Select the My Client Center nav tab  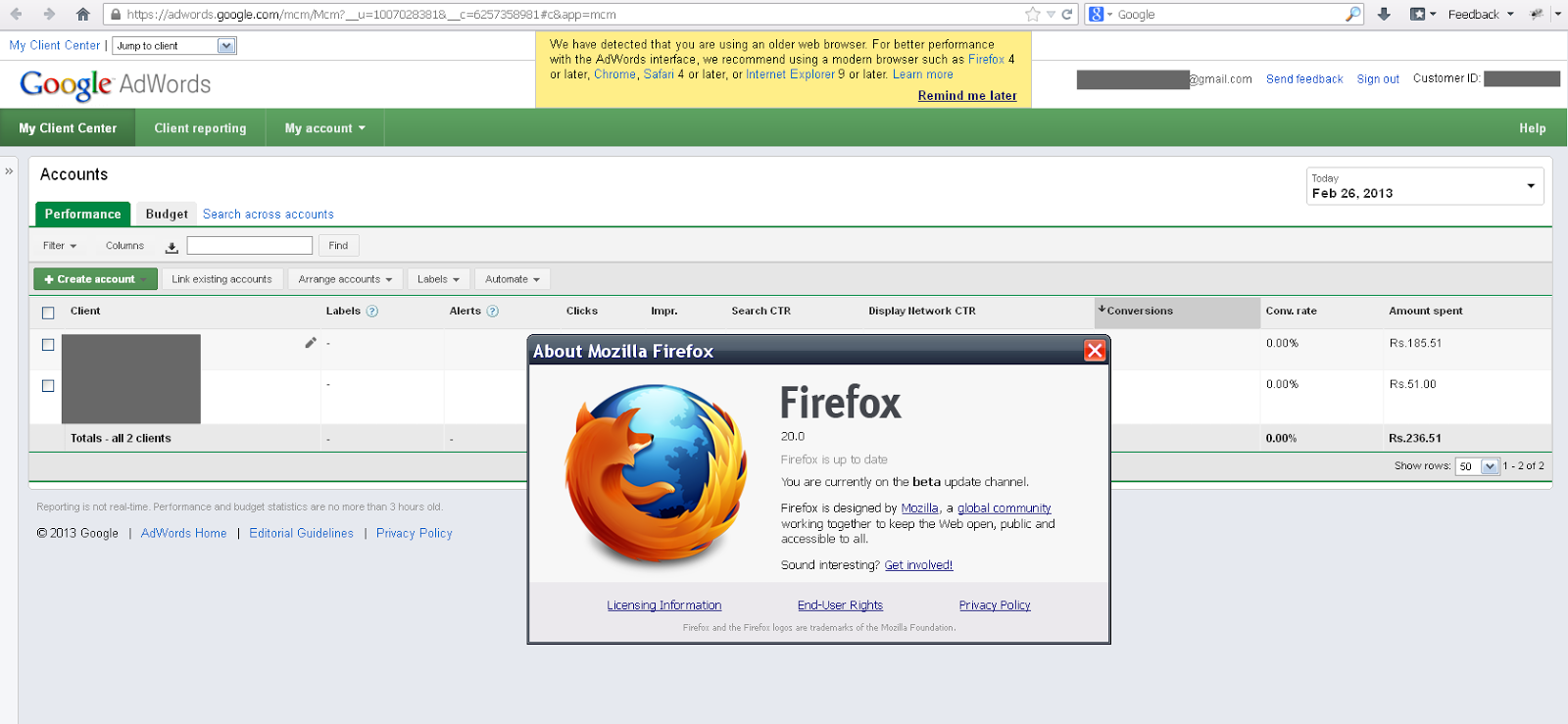[x=68, y=128]
